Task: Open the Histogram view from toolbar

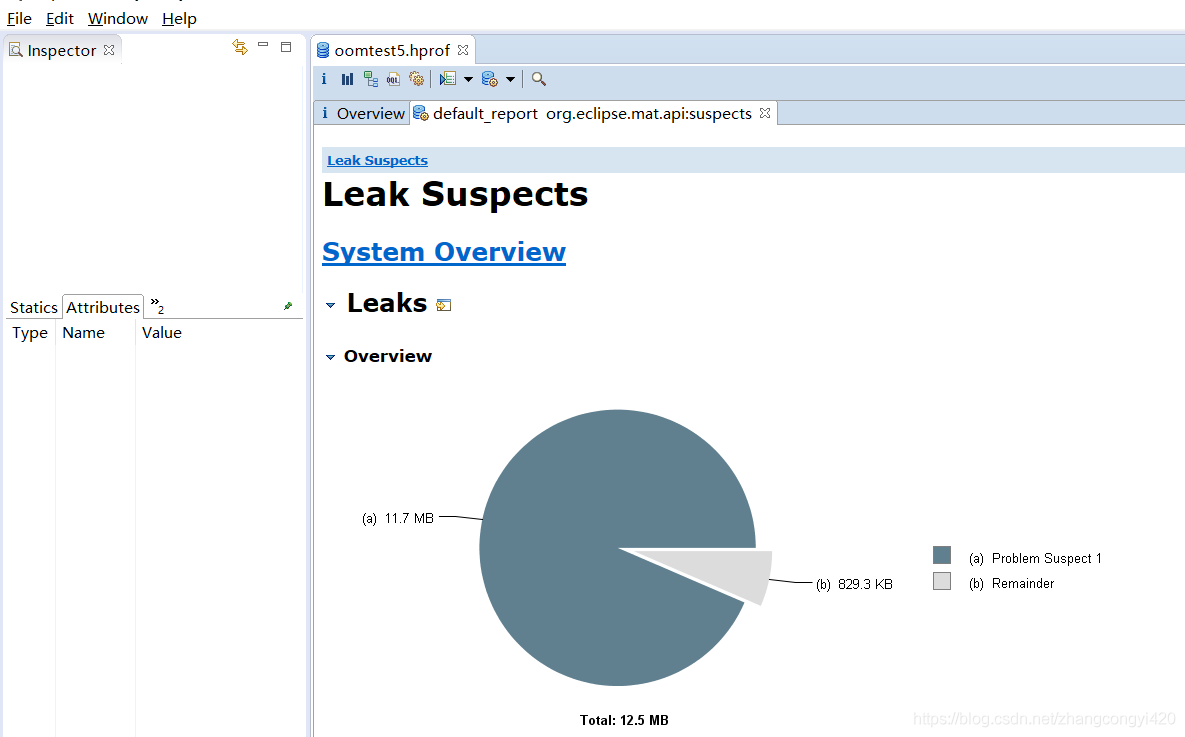Action: click(347, 79)
